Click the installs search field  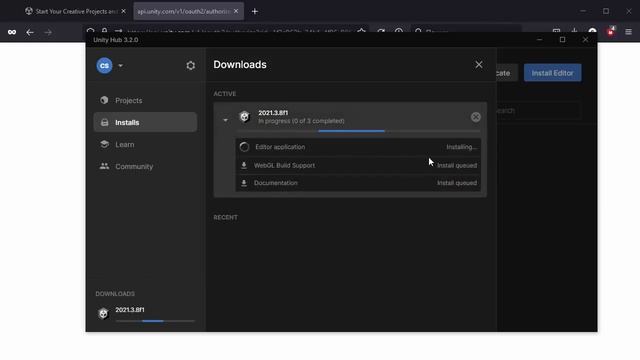pos(538,111)
